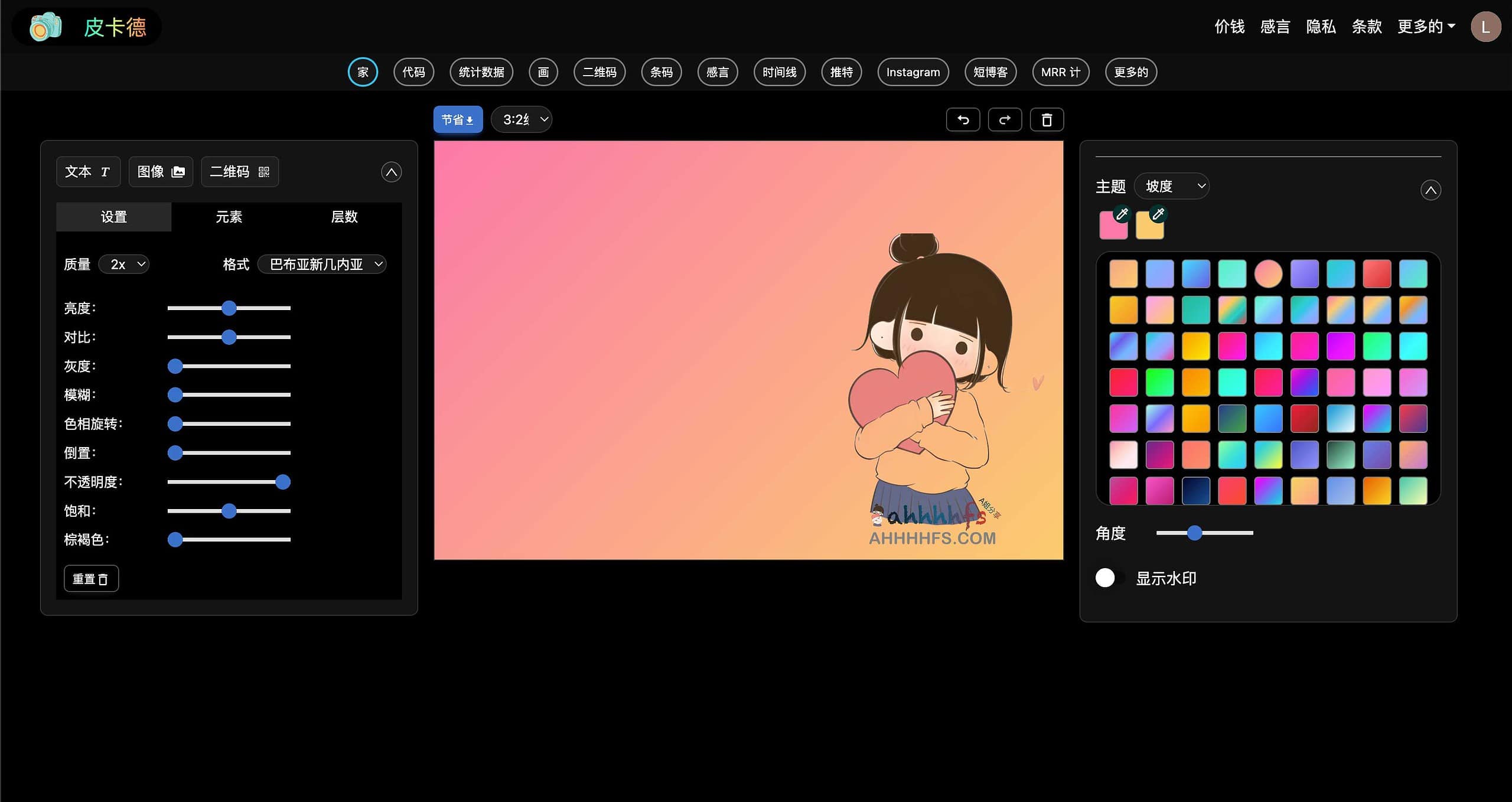Click the 重置 reset button
This screenshot has height=802, width=1512.
click(x=91, y=579)
